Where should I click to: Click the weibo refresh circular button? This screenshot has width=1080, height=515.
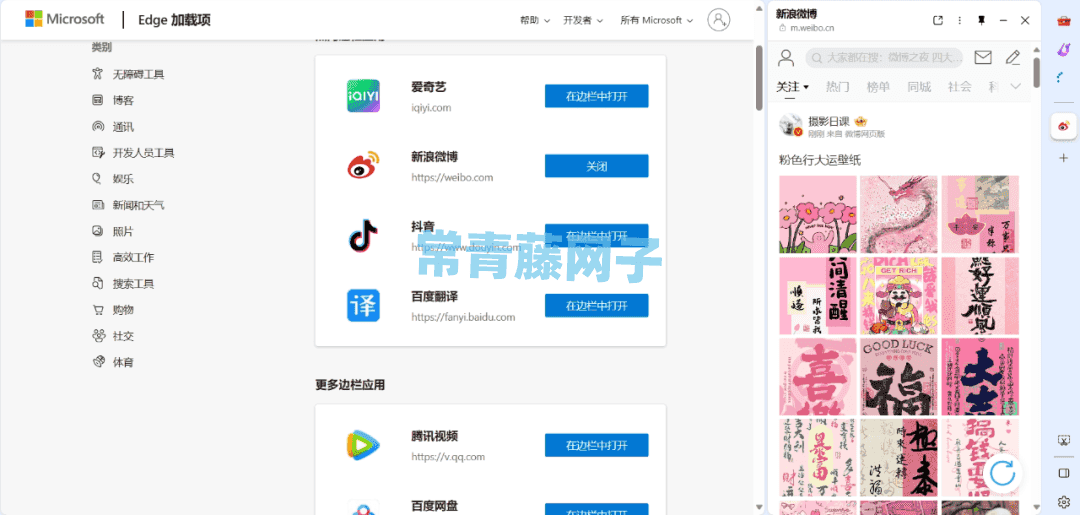pyautogui.click(x=1003, y=472)
